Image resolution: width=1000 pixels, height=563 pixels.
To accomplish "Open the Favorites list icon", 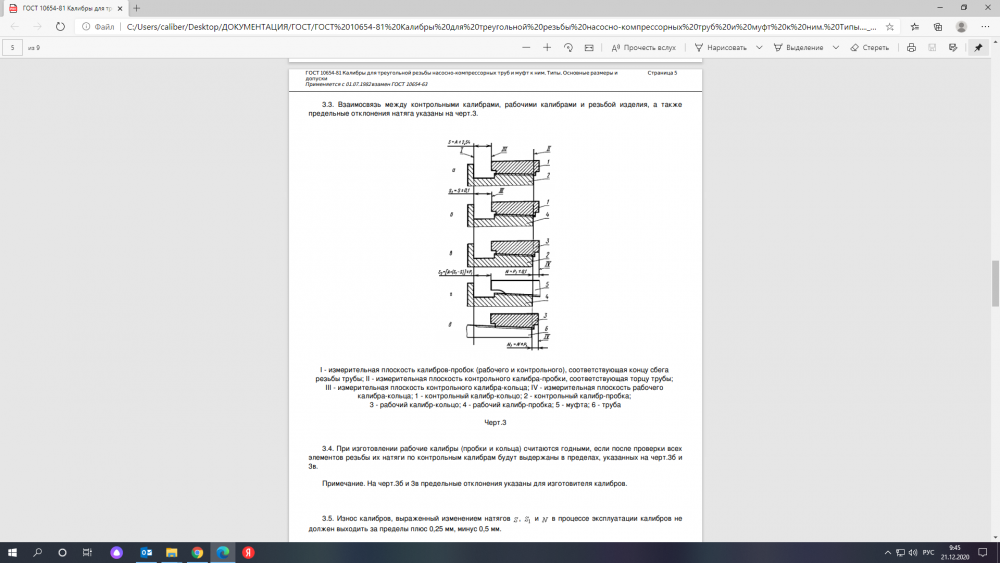I will pyautogui.click(x=915, y=27).
